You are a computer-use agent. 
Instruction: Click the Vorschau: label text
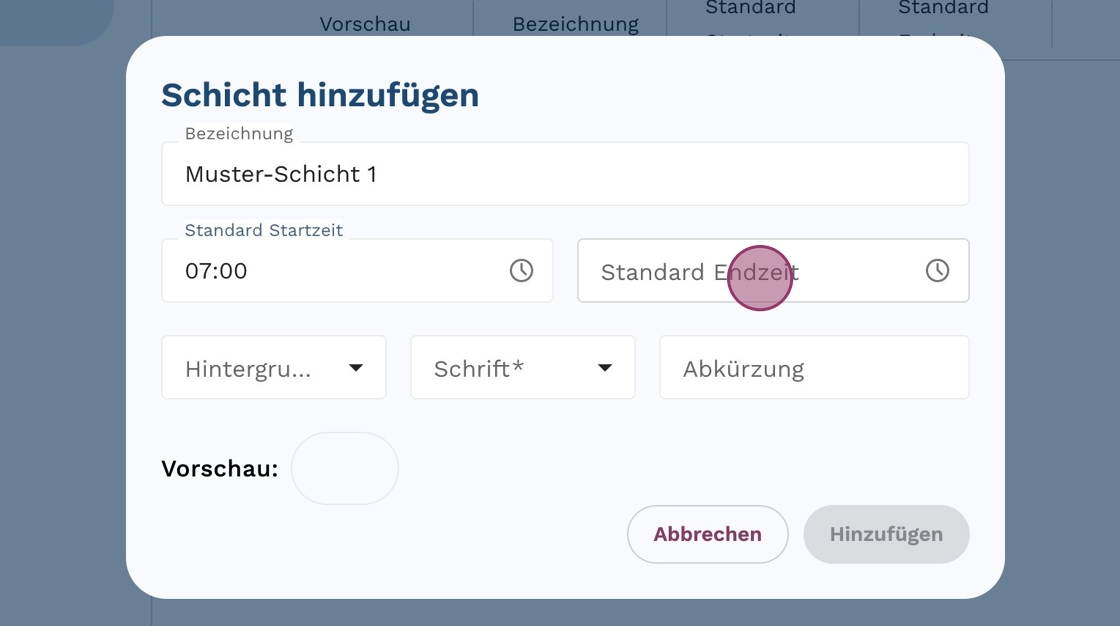[x=219, y=468]
